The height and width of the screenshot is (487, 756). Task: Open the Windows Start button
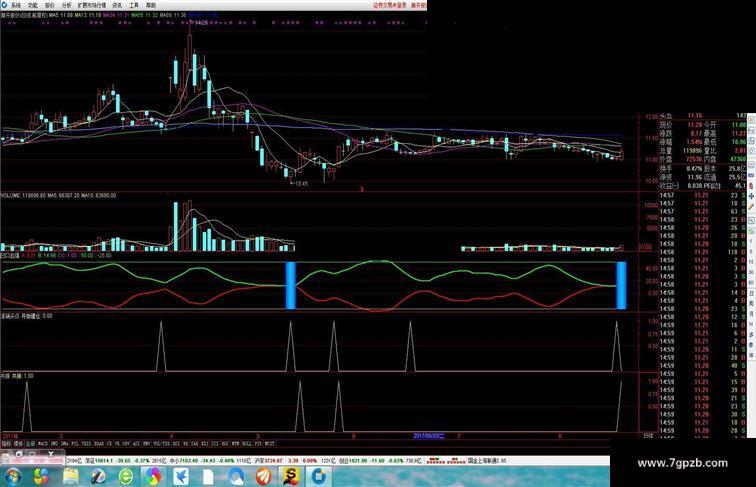(13, 477)
